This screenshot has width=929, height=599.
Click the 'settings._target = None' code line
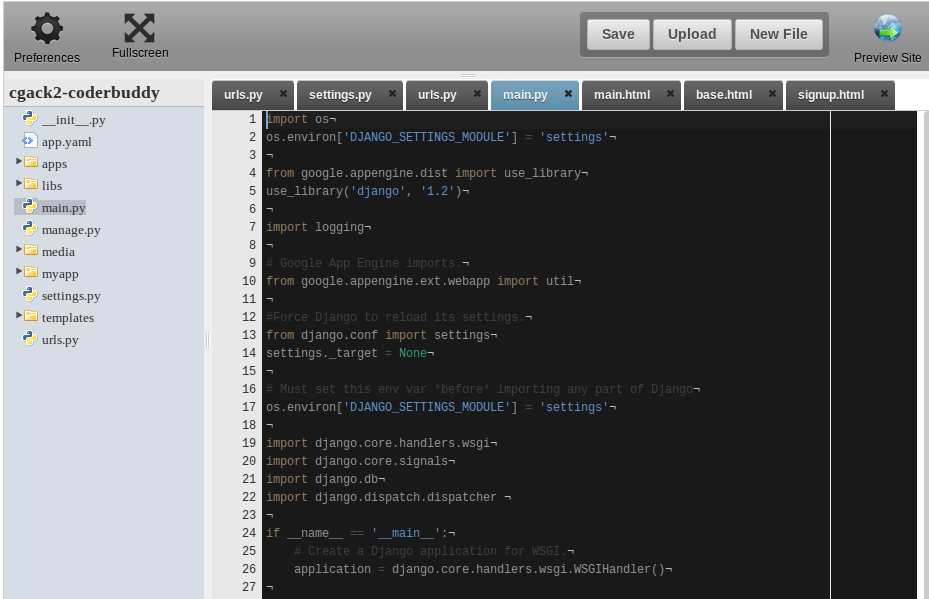pos(350,353)
